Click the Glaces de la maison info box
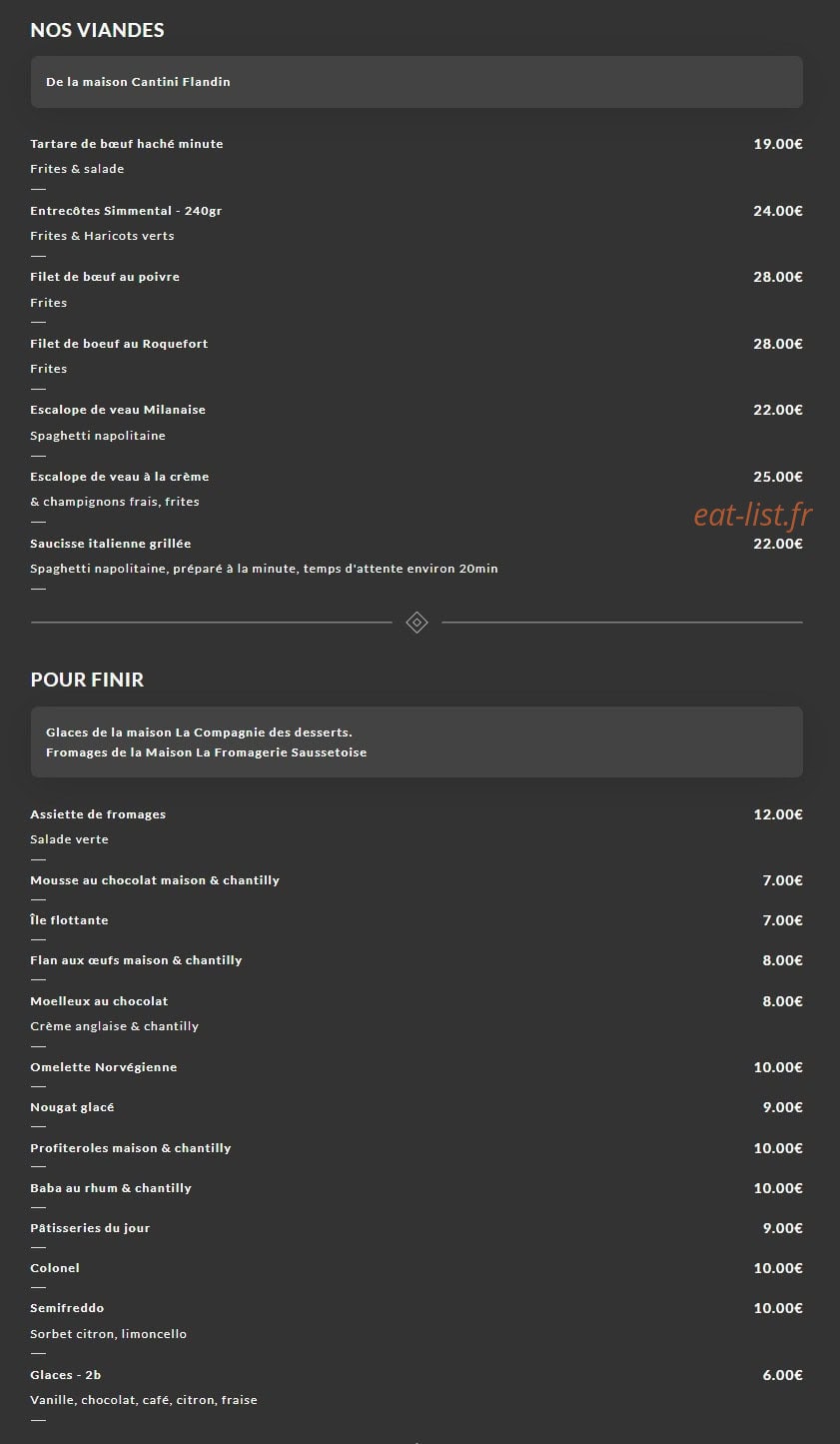This screenshot has width=840, height=1444. tap(417, 741)
